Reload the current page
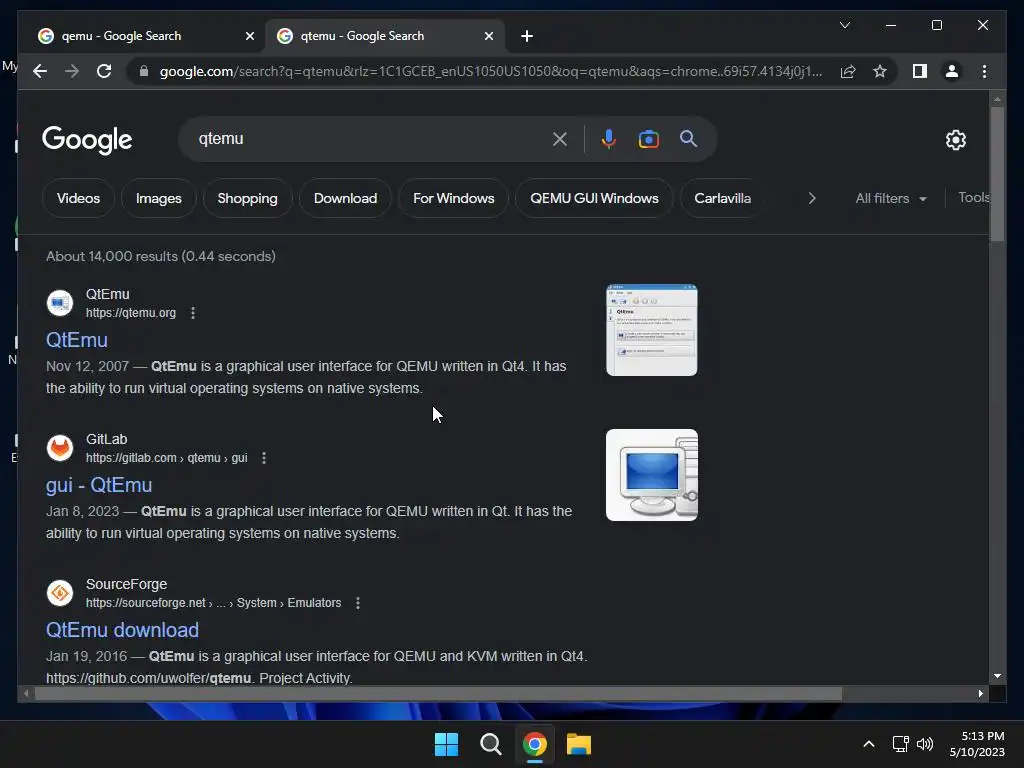Viewport: 1024px width, 768px height. coord(104,71)
